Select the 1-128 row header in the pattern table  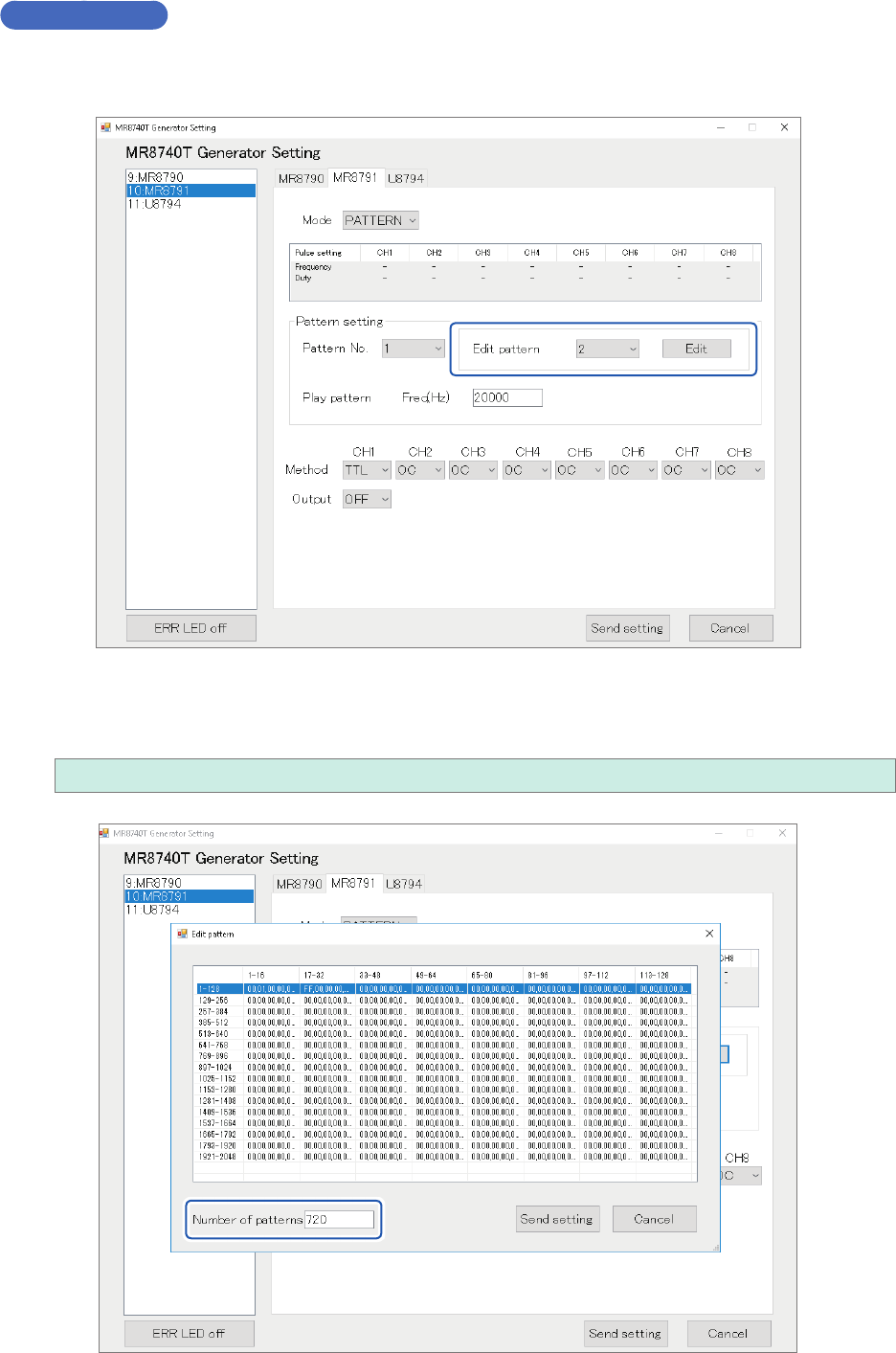coord(219,988)
